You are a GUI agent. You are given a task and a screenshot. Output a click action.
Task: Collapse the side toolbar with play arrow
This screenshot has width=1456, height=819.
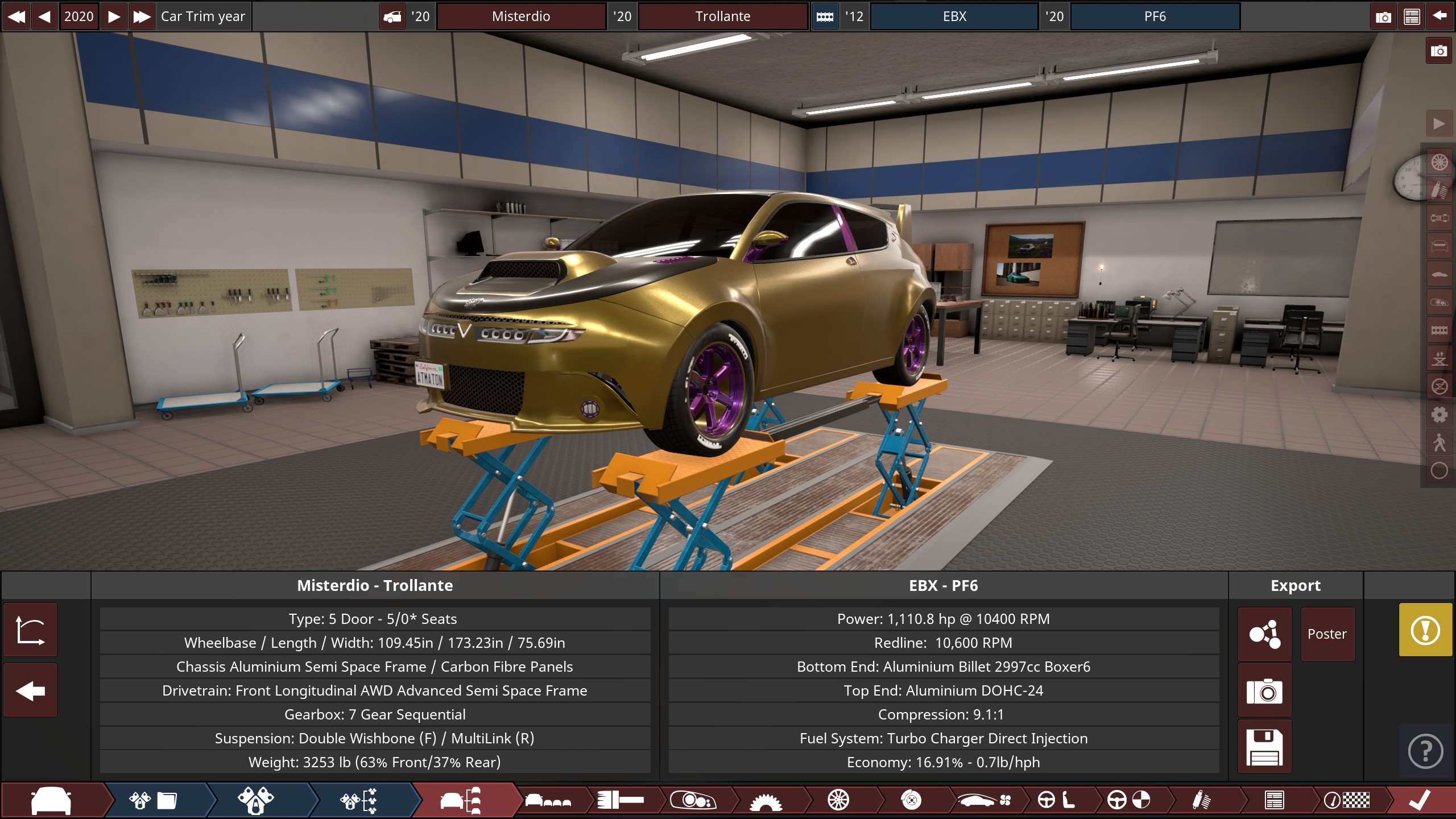(x=1438, y=123)
